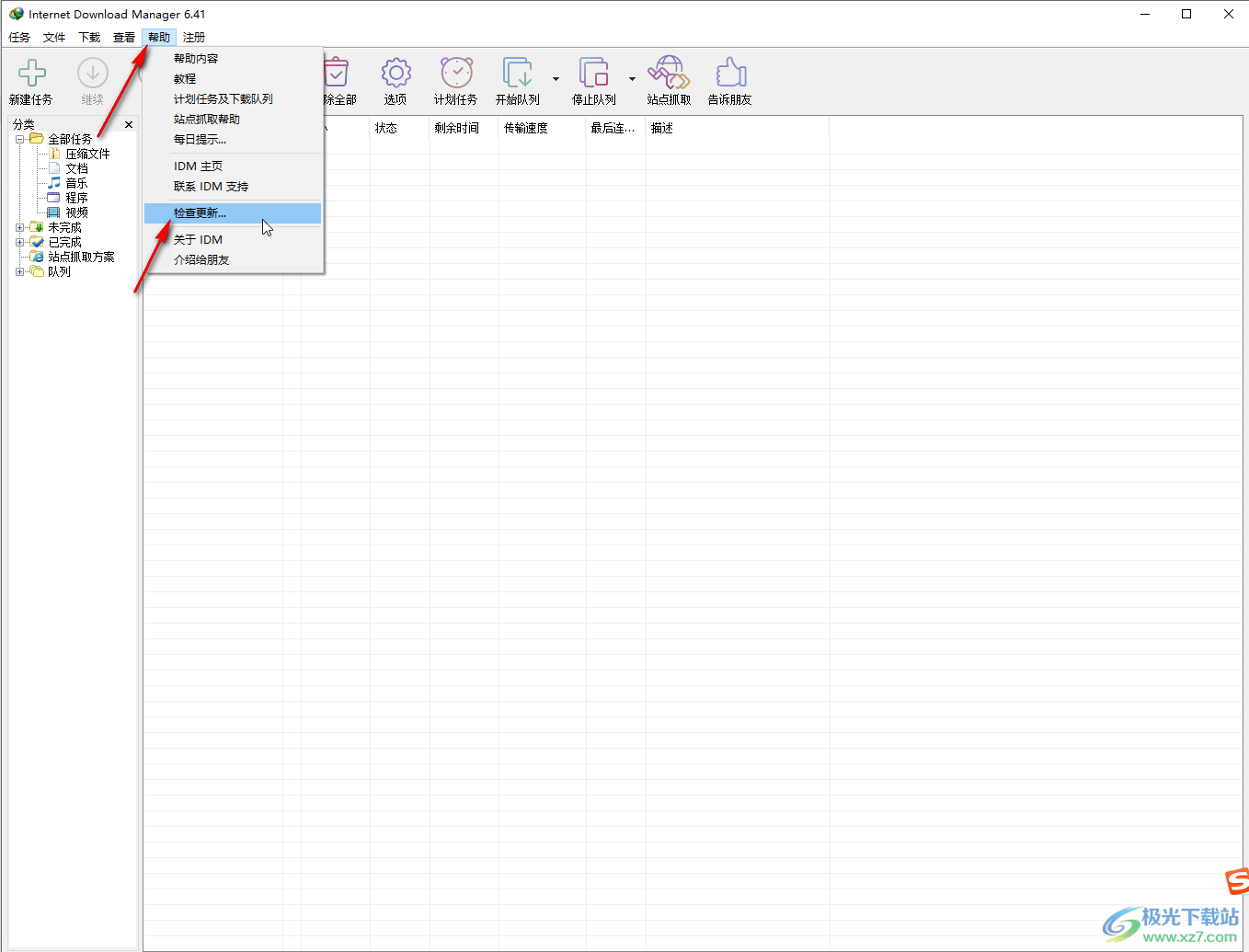Sort by 剩余时间 column header
The width and height of the screenshot is (1249, 952).
point(464,128)
